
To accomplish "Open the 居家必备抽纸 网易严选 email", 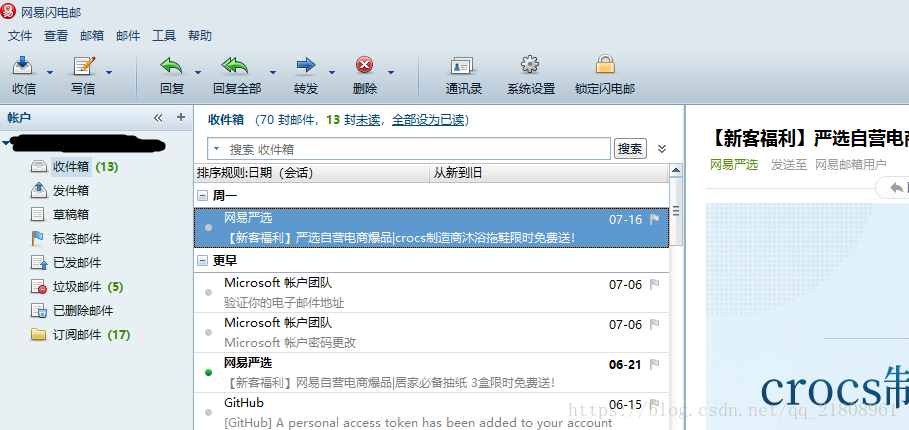I will [431, 372].
